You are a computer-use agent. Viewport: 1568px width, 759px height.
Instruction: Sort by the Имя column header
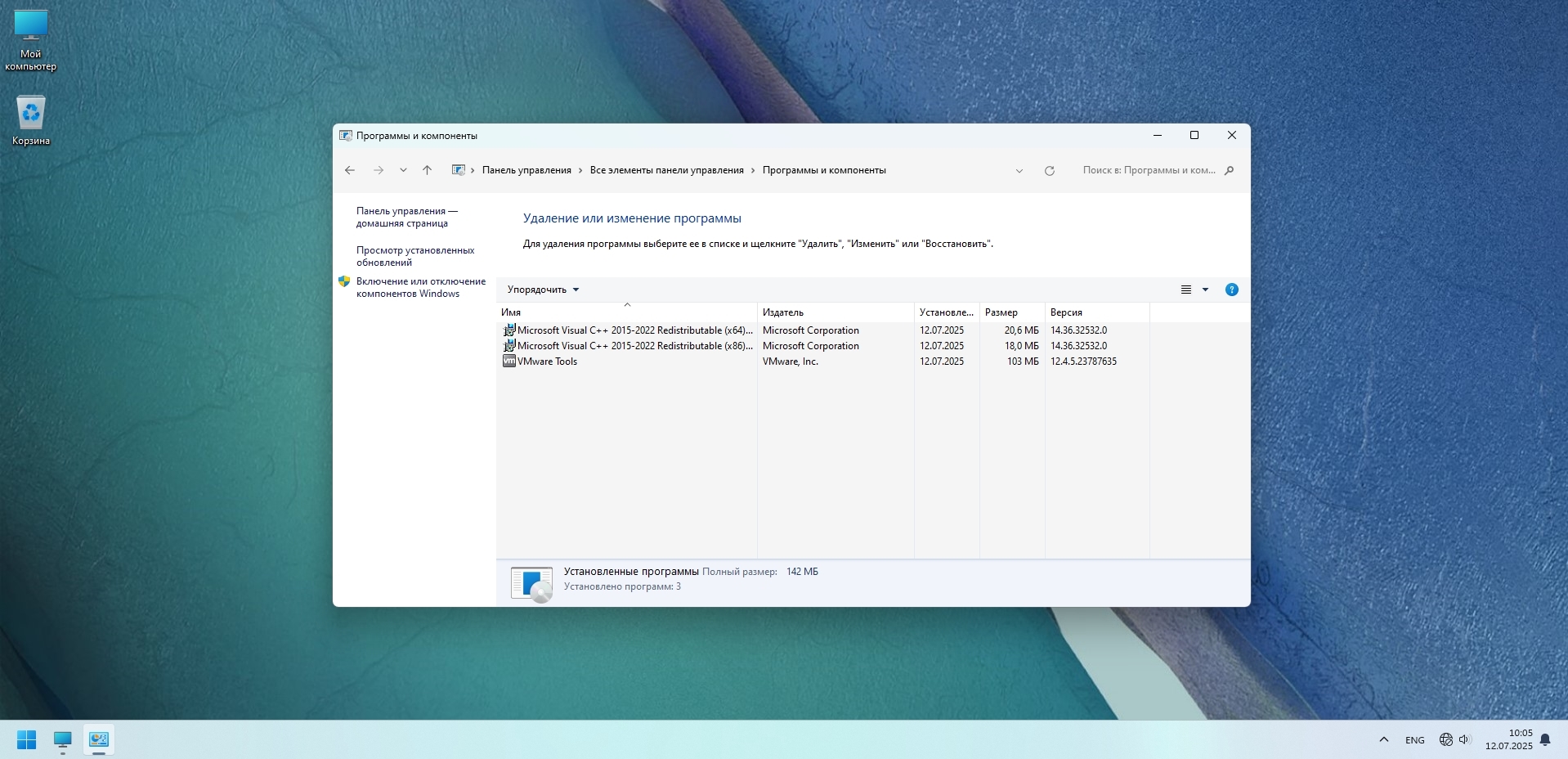click(x=626, y=312)
